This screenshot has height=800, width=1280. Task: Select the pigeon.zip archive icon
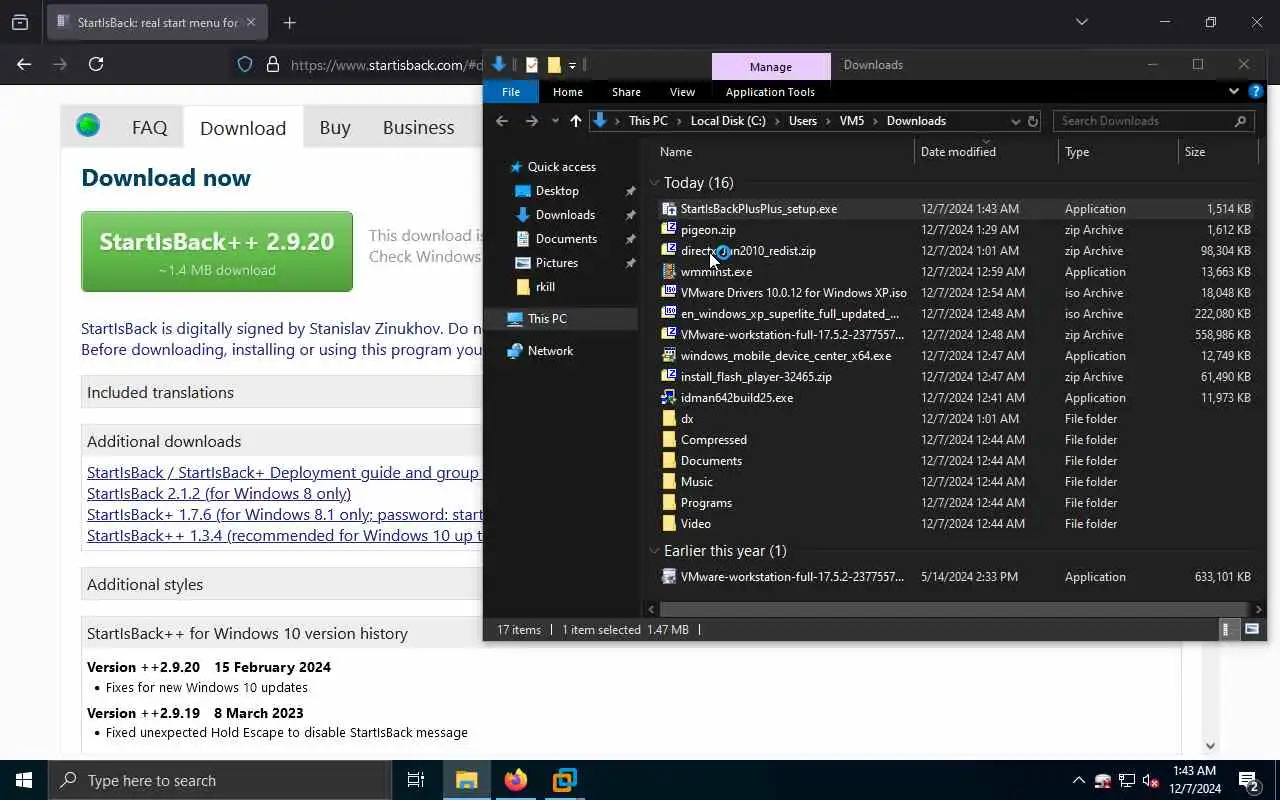point(669,230)
